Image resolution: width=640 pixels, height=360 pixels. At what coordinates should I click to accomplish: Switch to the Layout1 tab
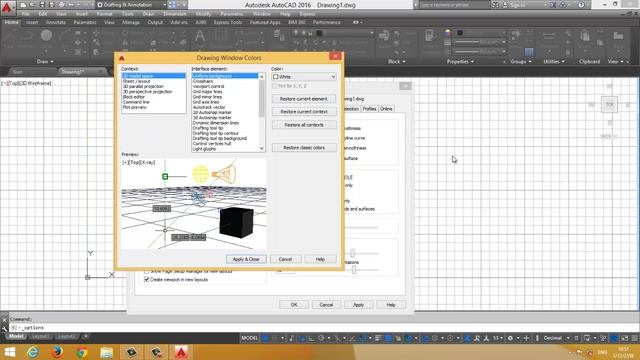click(40, 336)
